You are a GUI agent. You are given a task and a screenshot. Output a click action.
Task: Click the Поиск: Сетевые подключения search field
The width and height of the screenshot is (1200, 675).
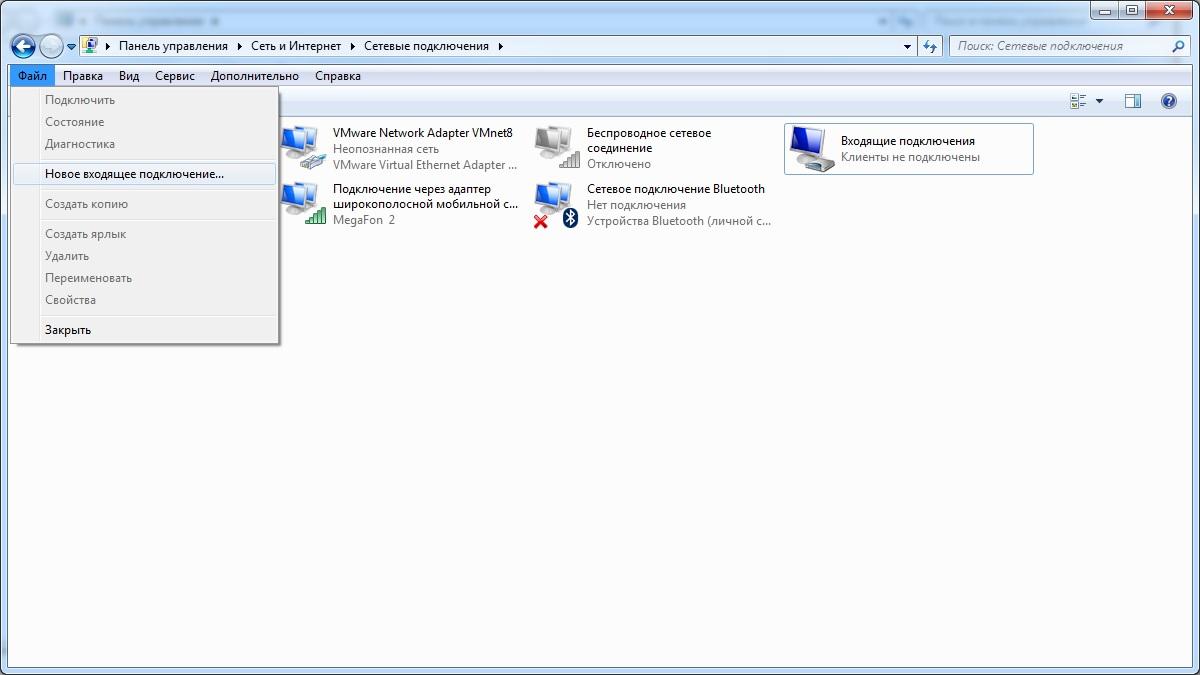[1060, 46]
